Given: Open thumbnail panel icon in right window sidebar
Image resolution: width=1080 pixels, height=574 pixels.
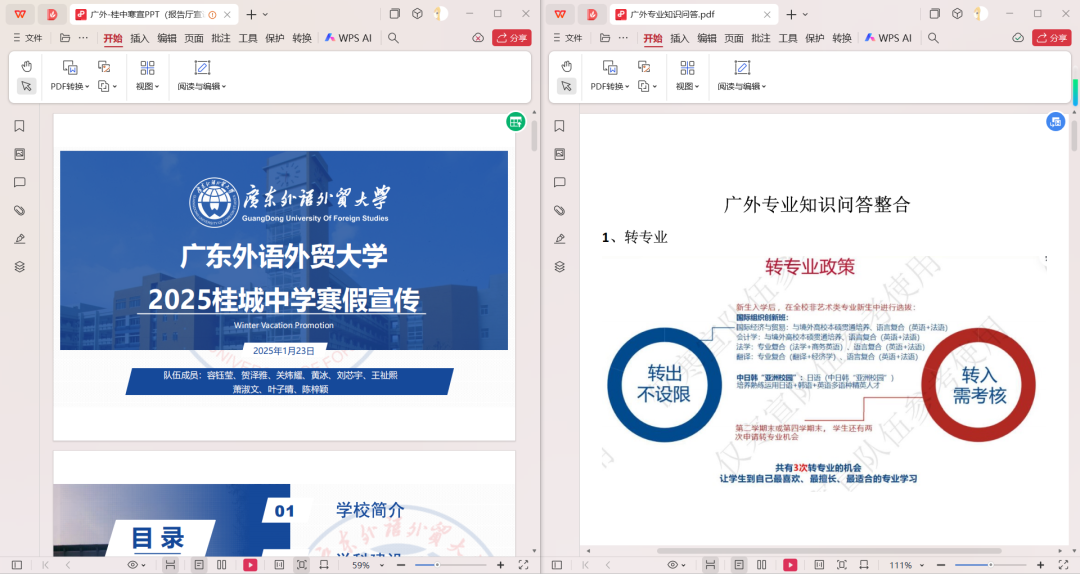Looking at the screenshot, I should (559, 154).
